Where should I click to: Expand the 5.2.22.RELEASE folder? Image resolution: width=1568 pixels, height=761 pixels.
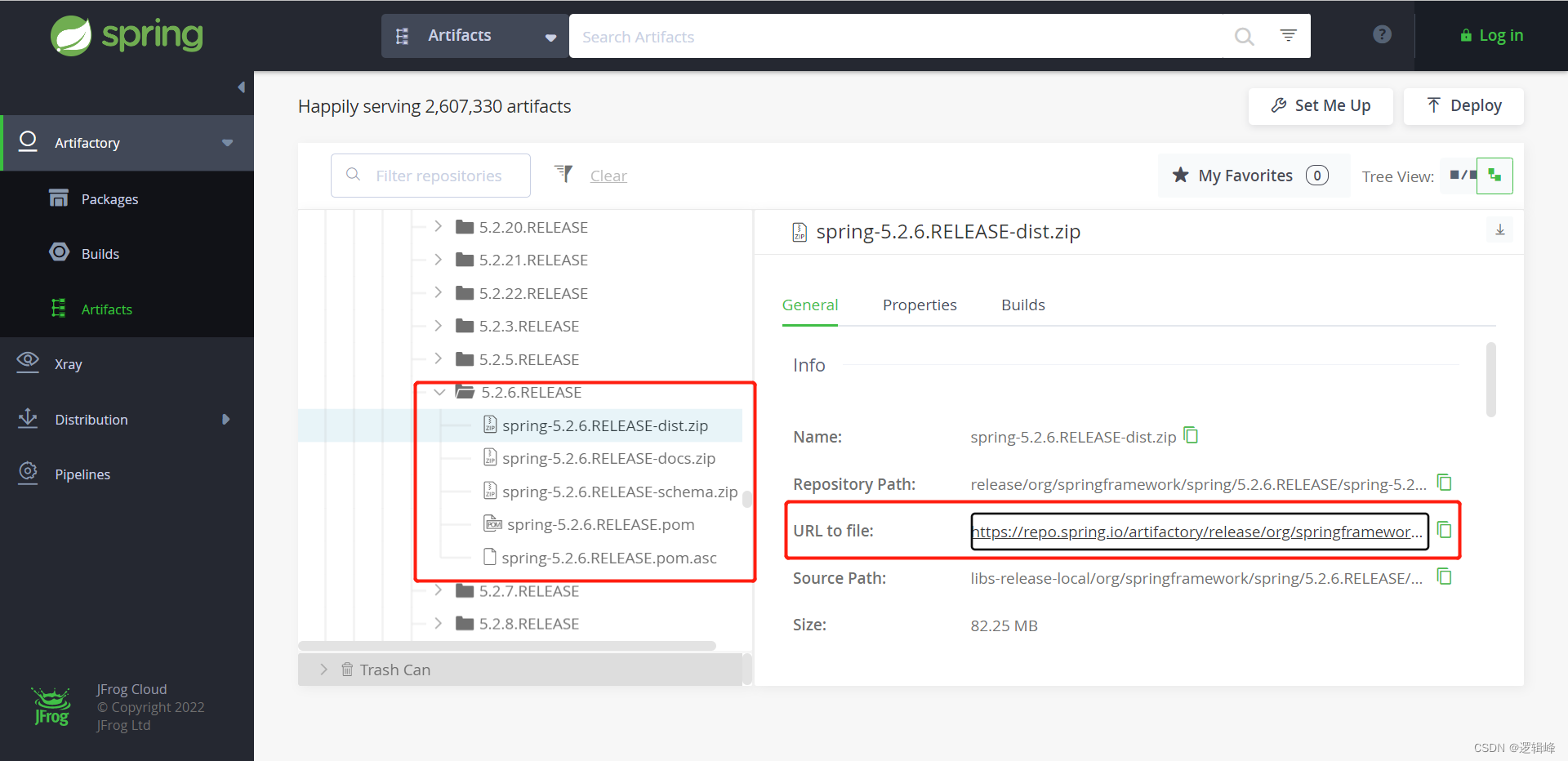[439, 292]
